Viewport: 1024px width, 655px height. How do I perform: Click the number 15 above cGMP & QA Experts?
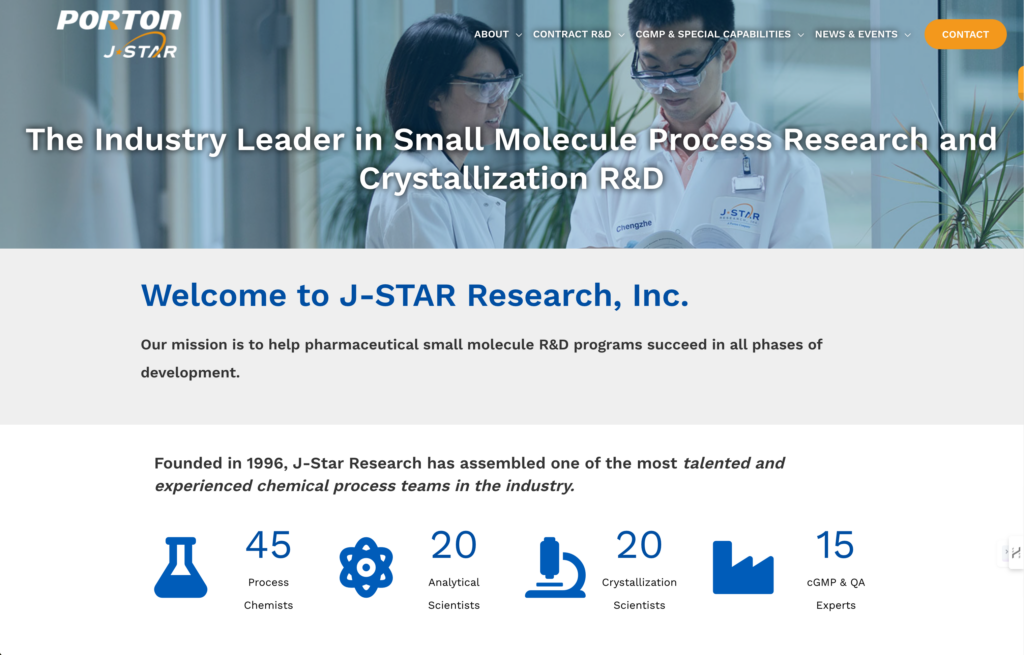pyautogui.click(x=835, y=545)
